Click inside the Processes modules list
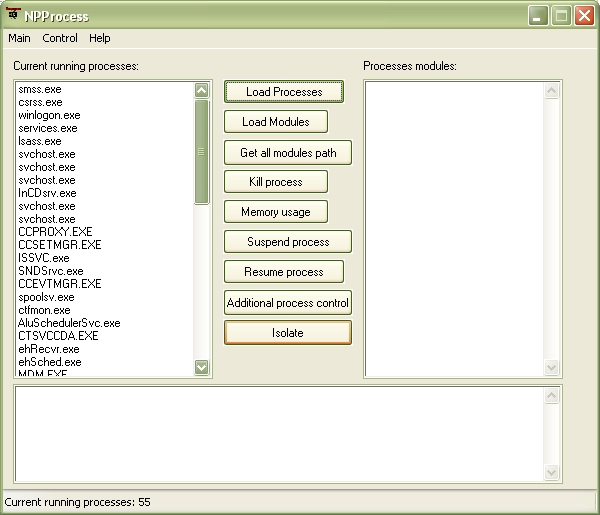 pos(455,229)
